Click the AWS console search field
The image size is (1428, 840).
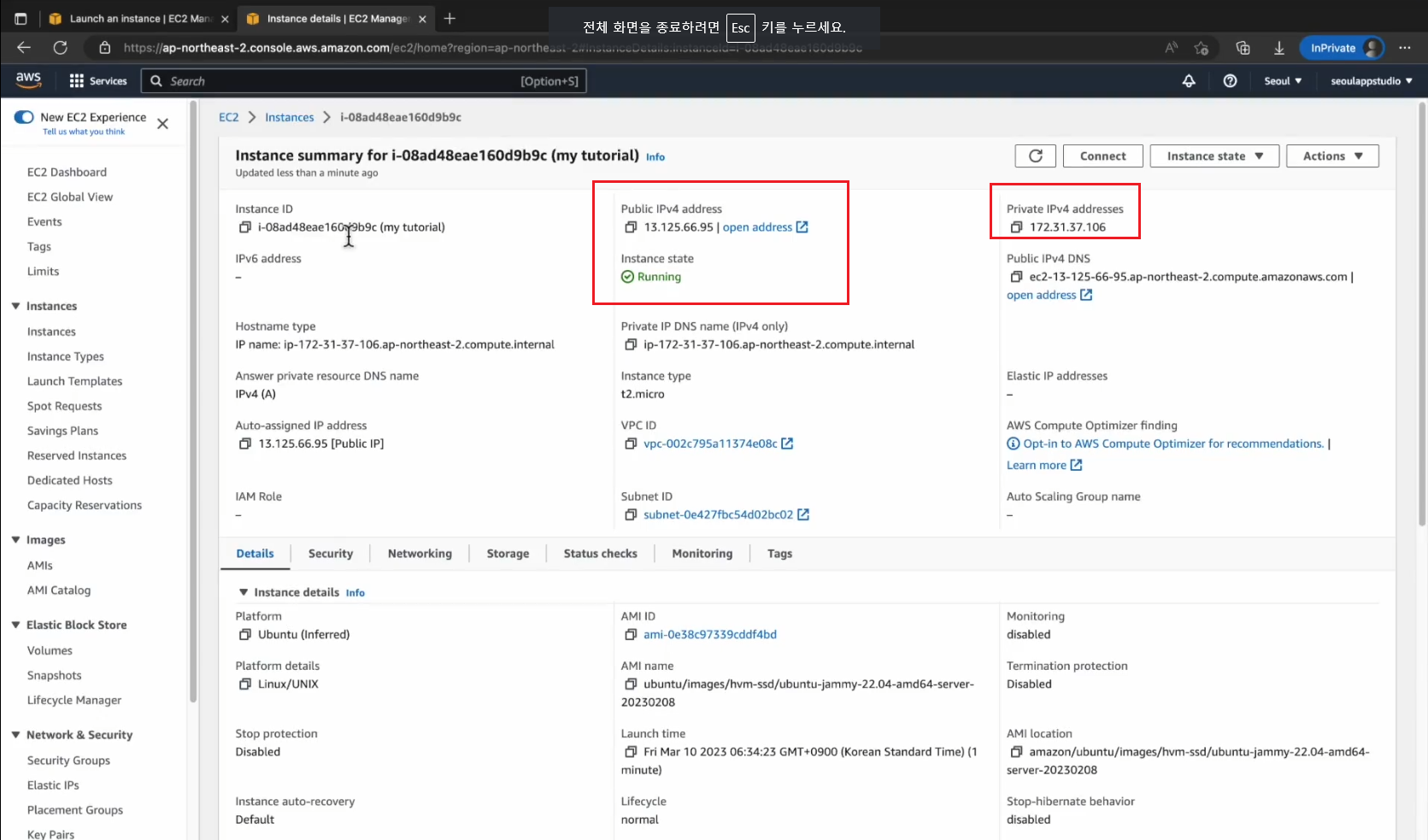point(364,80)
